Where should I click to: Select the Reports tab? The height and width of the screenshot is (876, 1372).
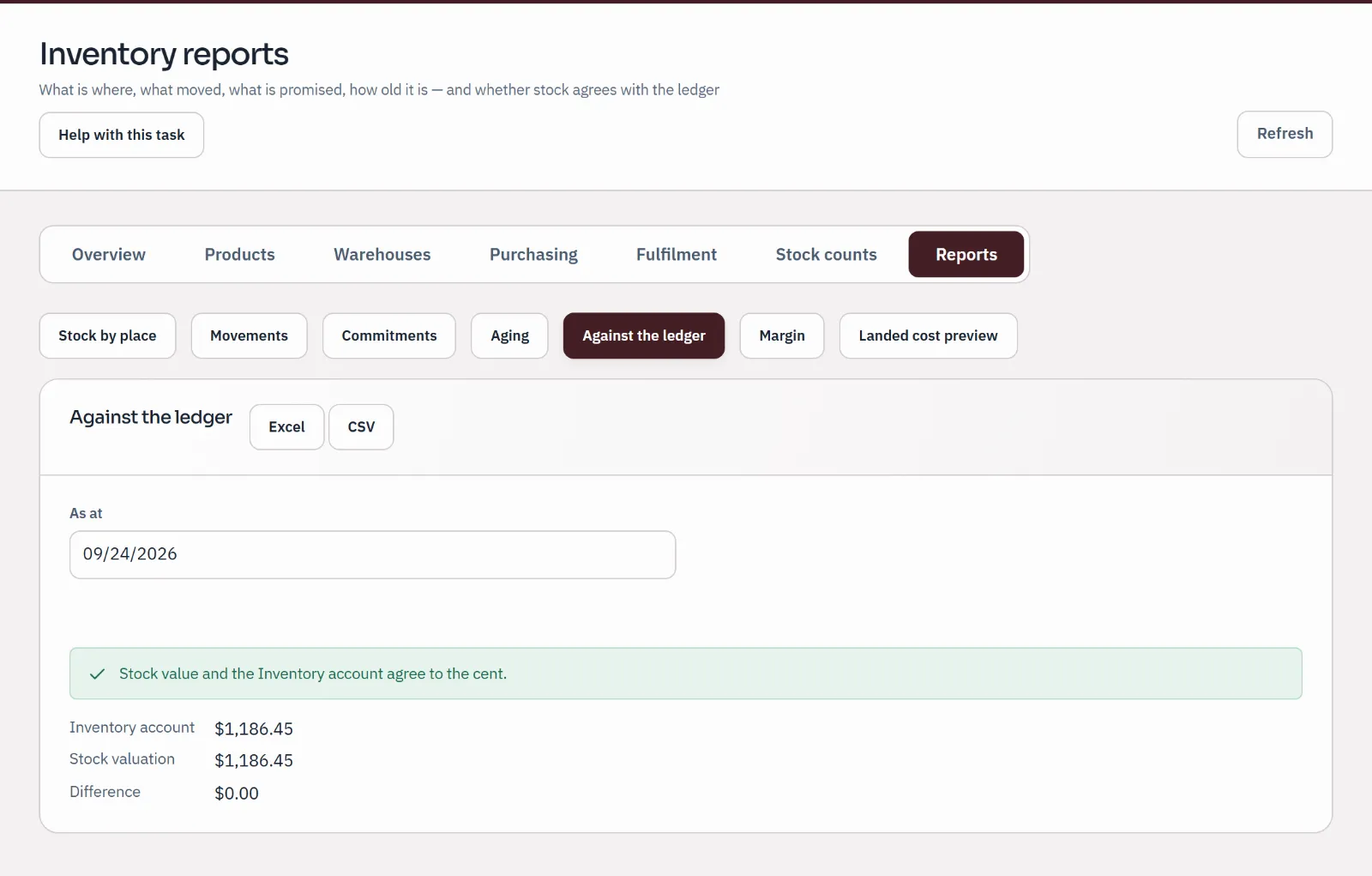coord(966,255)
